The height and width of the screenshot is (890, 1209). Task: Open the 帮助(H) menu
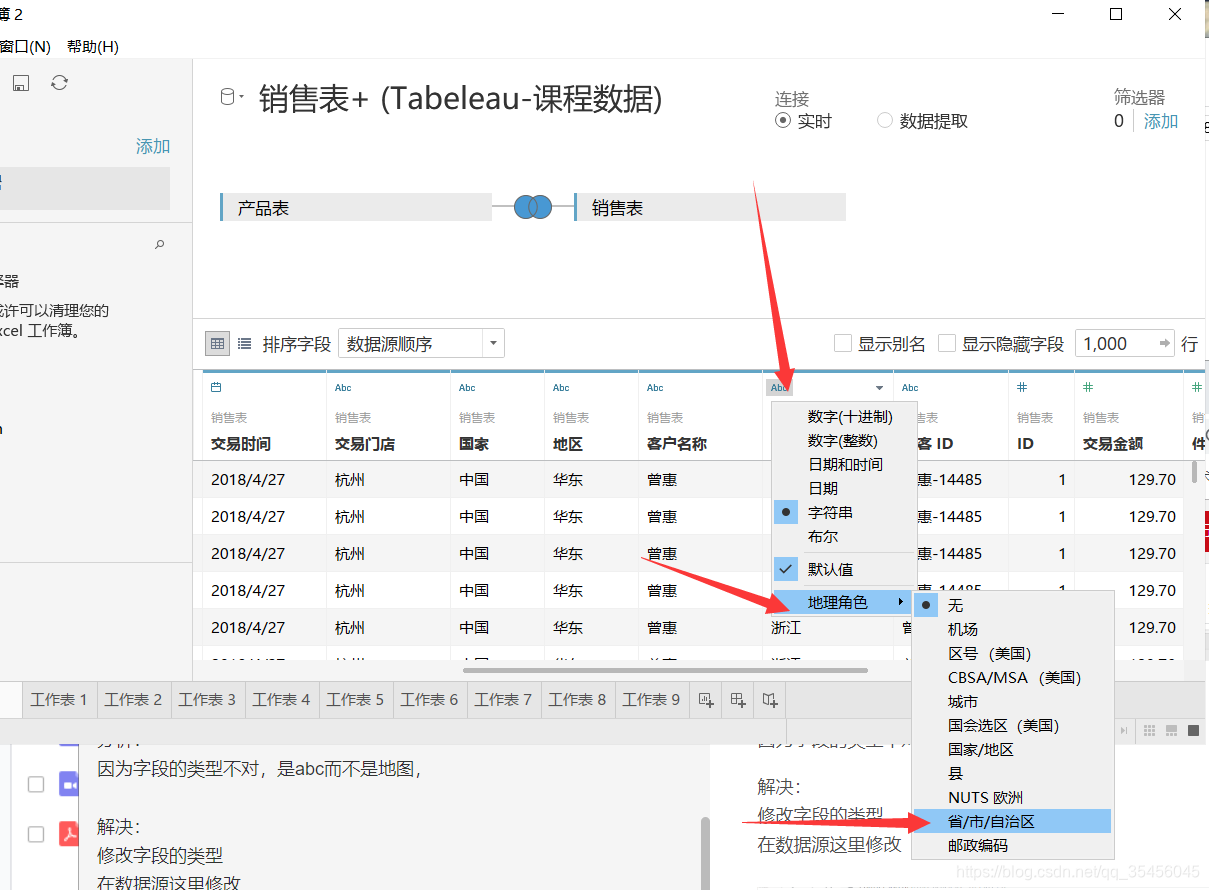click(93, 46)
